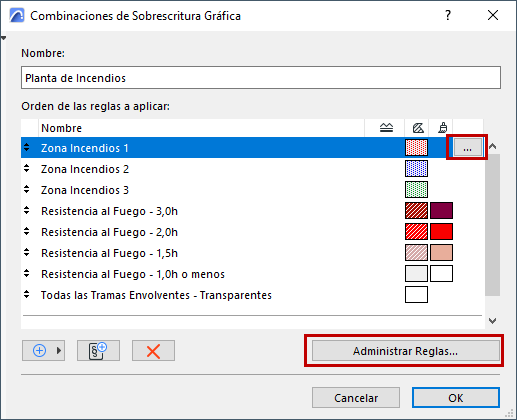The height and width of the screenshot is (420, 517).
Task: Click hatched fill swatch of Resistencia 3,0h
Action: point(416,211)
